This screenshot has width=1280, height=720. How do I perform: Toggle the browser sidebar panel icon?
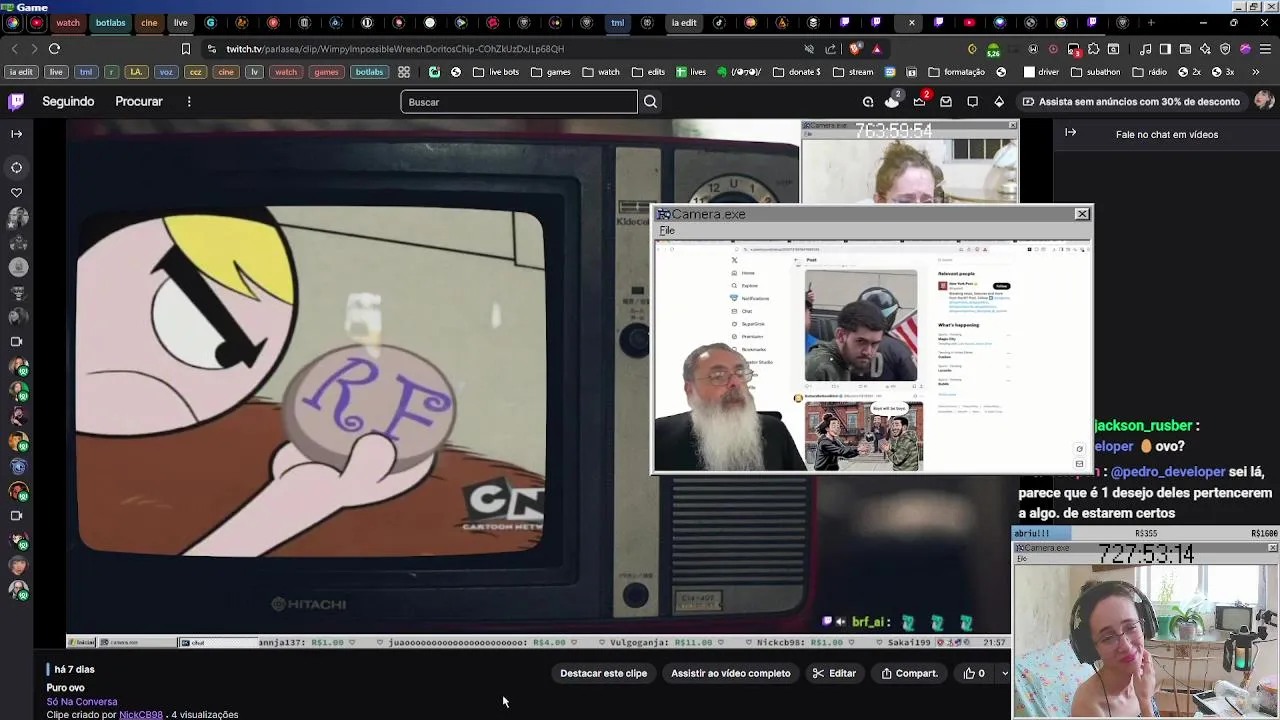tap(1165, 48)
